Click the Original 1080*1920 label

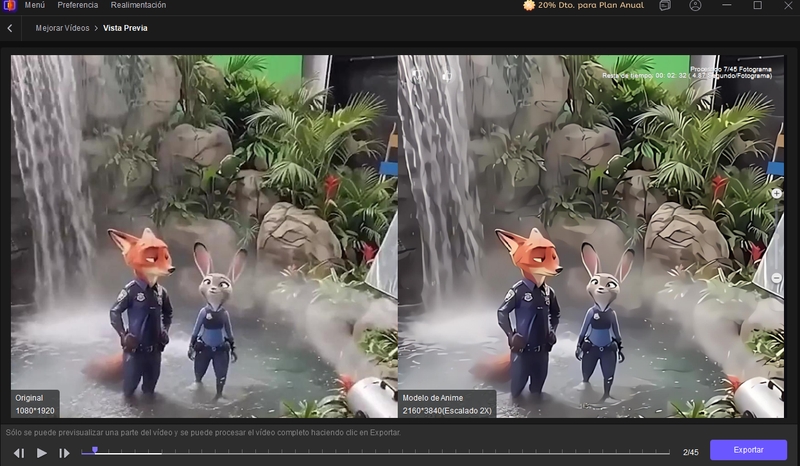point(35,404)
